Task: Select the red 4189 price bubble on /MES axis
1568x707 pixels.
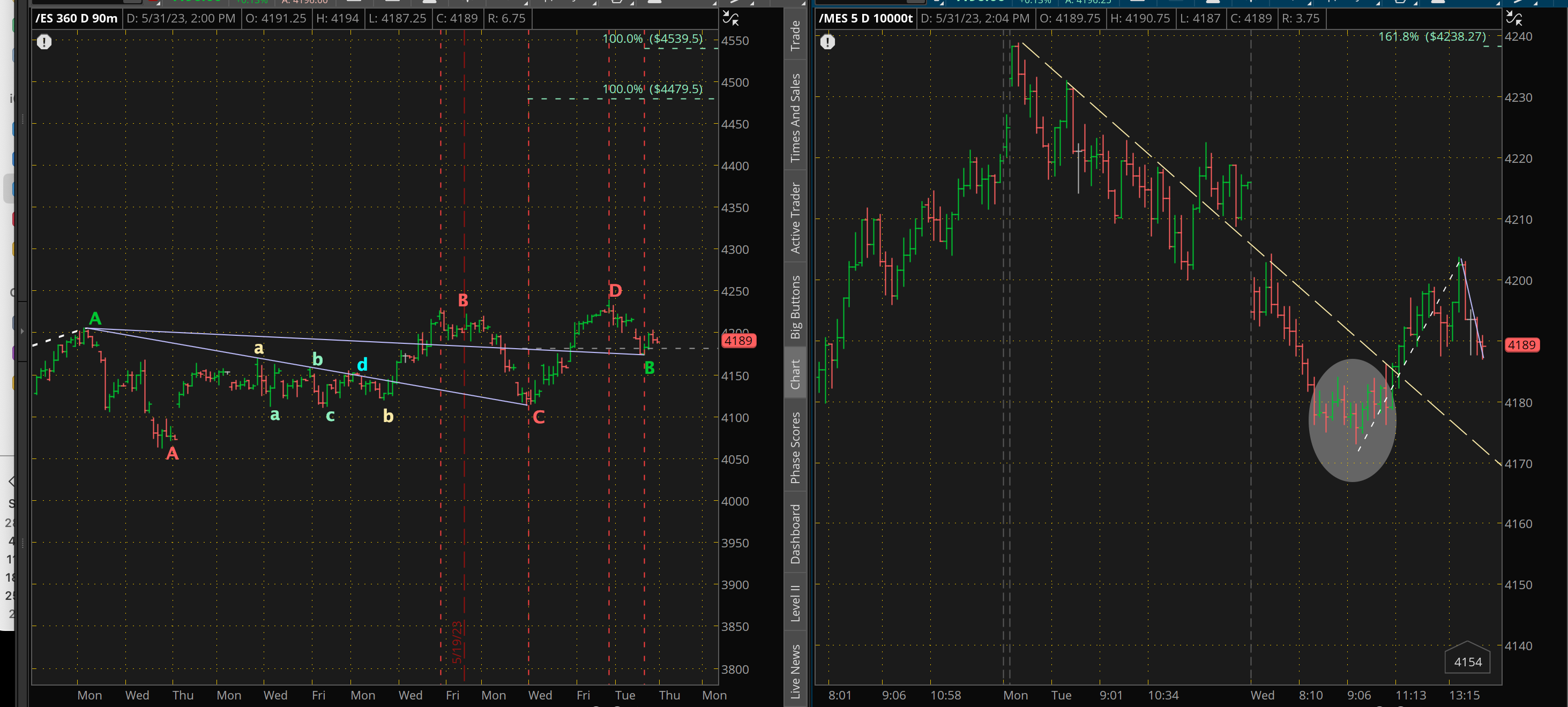Action: click(1522, 345)
